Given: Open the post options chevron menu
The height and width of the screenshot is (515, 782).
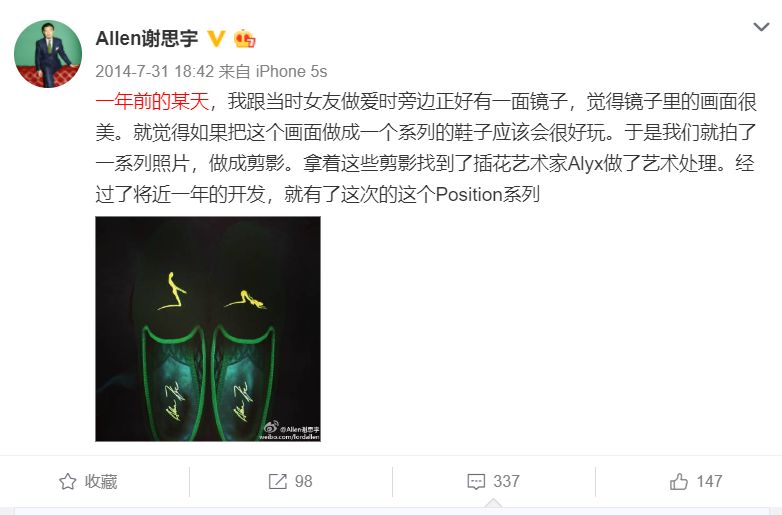Looking at the screenshot, I should click(x=761, y=27).
